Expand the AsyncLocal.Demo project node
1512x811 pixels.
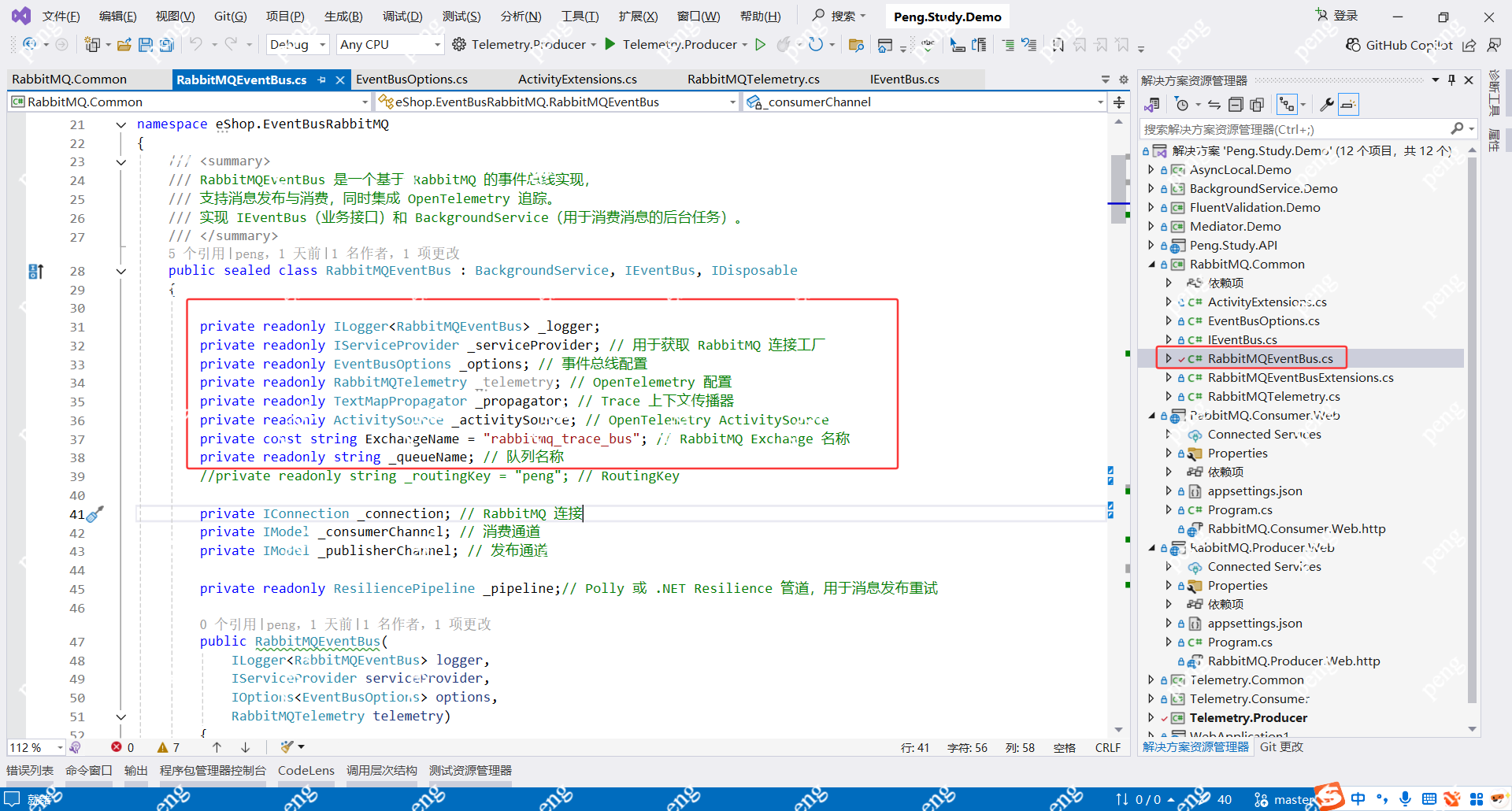[1152, 170]
